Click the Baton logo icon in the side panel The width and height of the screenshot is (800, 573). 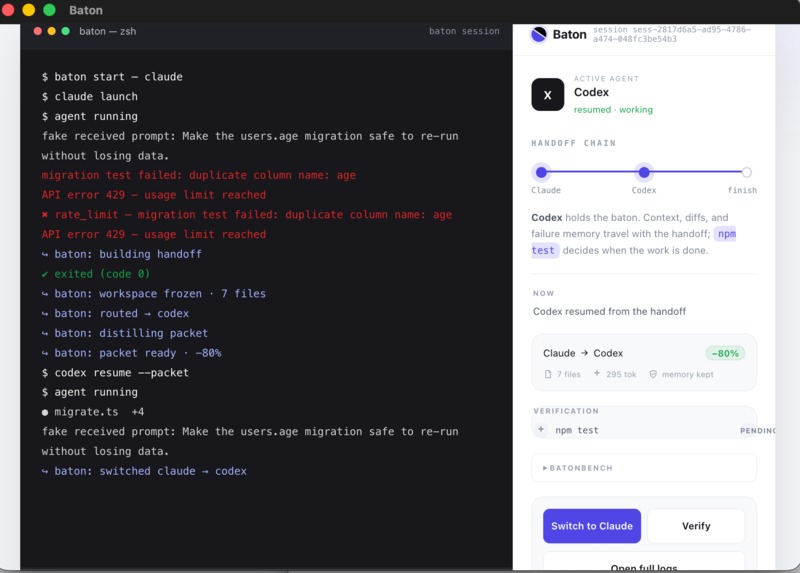[539, 34]
